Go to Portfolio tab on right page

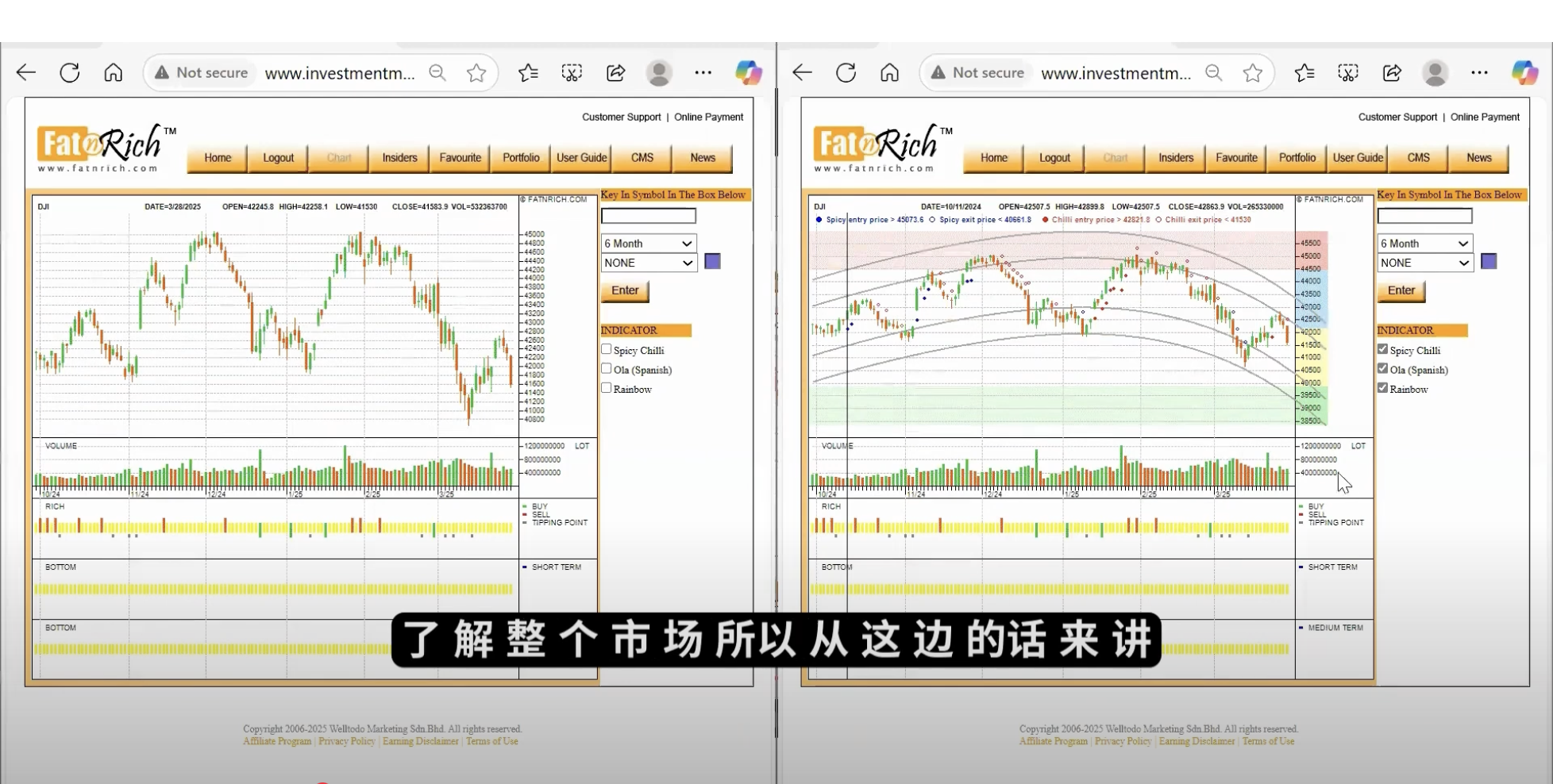(x=1297, y=158)
